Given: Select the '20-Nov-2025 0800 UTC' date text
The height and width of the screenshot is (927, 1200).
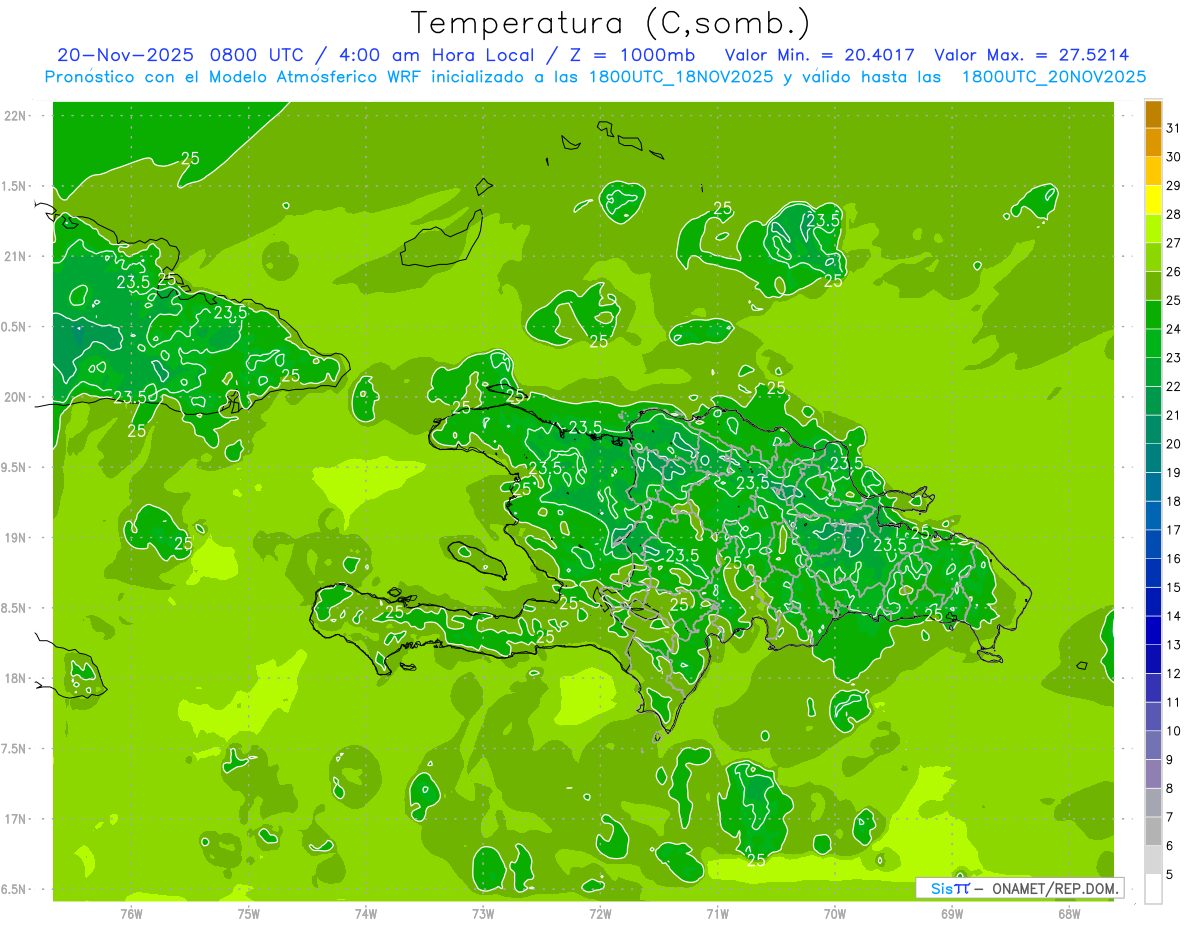Looking at the screenshot, I should pyautogui.click(x=180, y=55).
